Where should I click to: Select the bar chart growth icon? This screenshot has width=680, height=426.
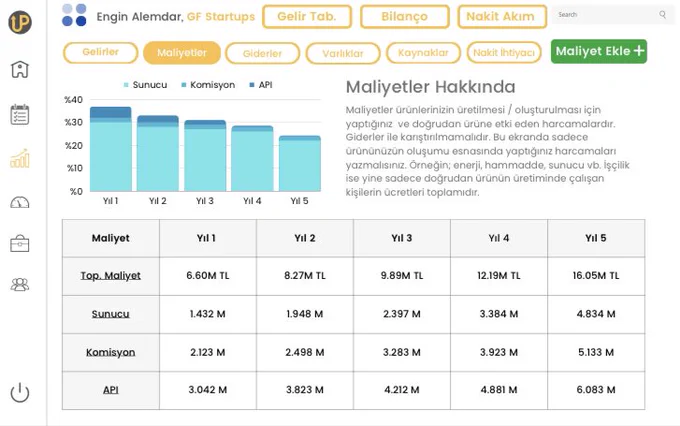pyautogui.click(x=20, y=158)
